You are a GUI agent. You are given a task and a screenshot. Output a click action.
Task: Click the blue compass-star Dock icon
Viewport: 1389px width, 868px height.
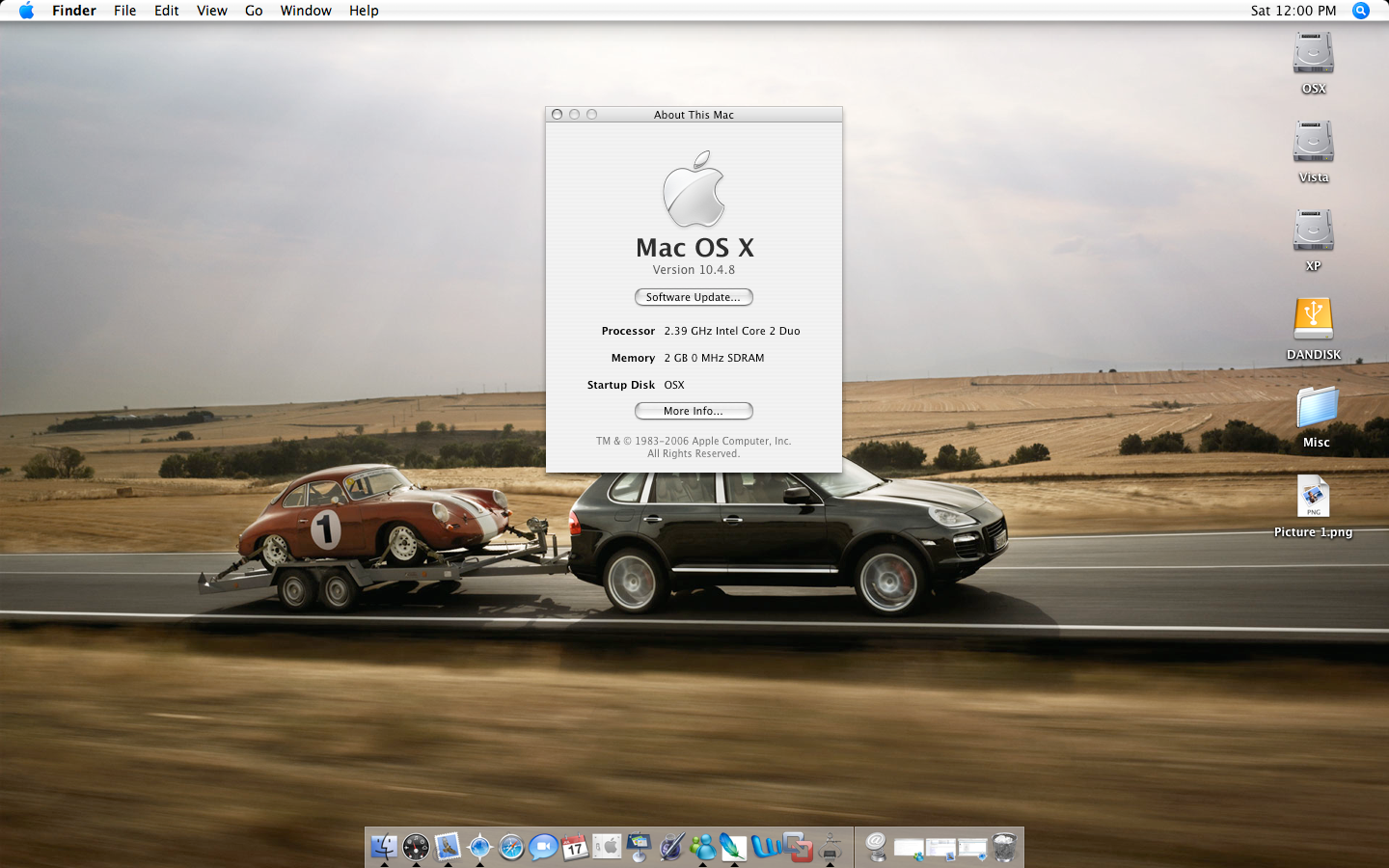[x=479, y=847]
